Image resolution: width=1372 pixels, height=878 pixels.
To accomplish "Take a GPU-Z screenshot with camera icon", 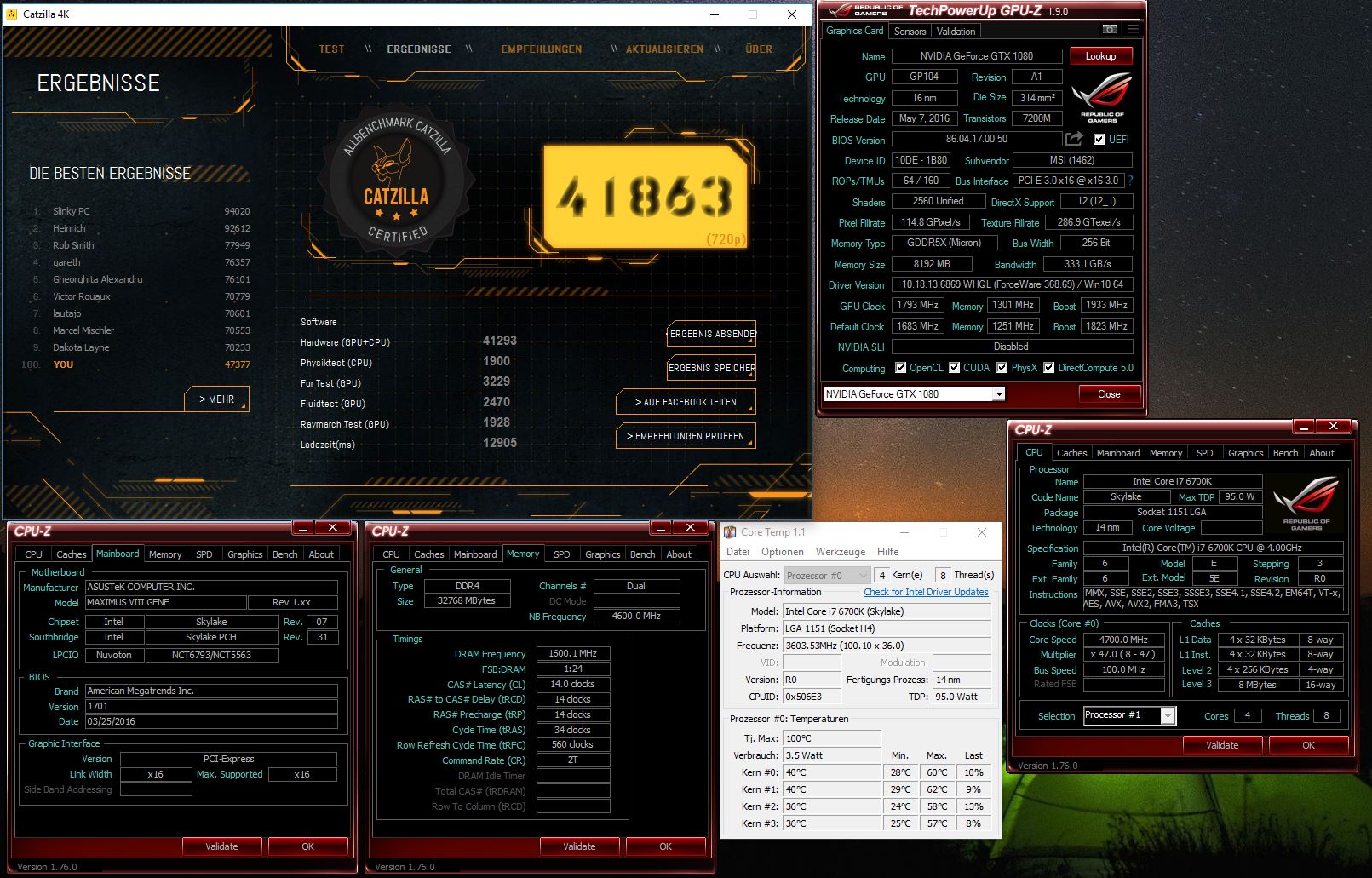I will click(1109, 29).
